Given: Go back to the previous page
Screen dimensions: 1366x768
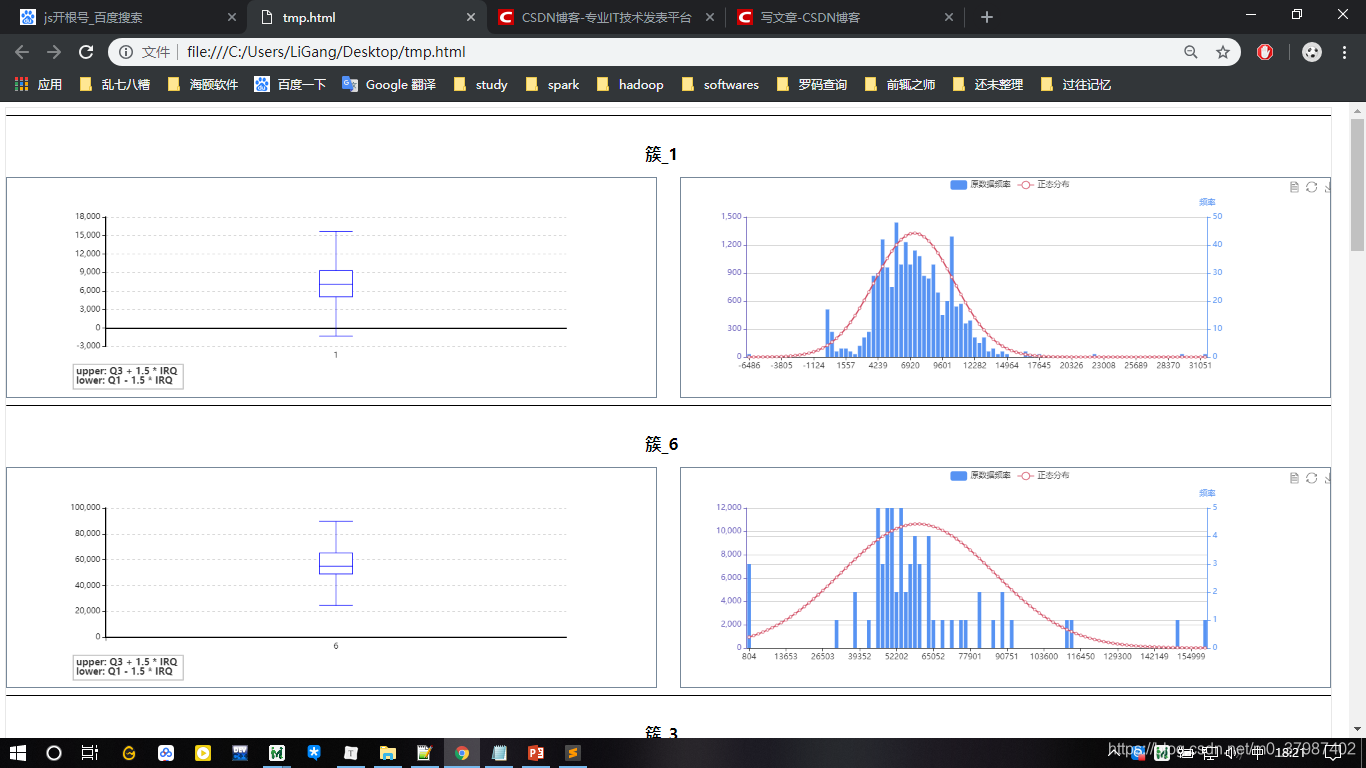Looking at the screenshot, I should click(x=22, y=52).
